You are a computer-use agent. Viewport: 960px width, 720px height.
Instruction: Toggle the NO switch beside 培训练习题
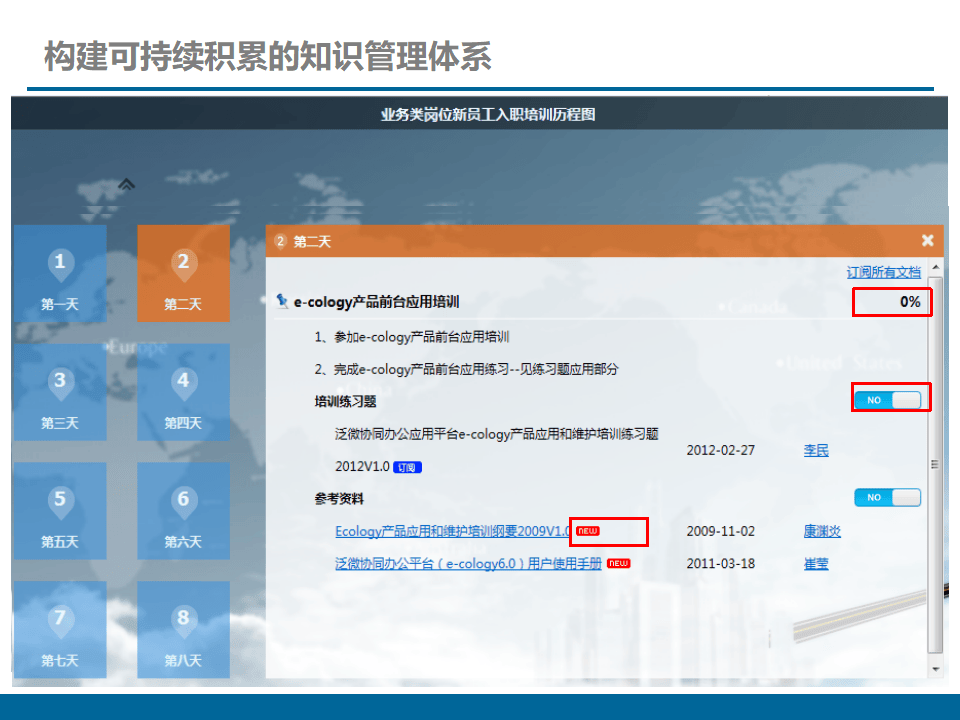(x=888, y=400)
